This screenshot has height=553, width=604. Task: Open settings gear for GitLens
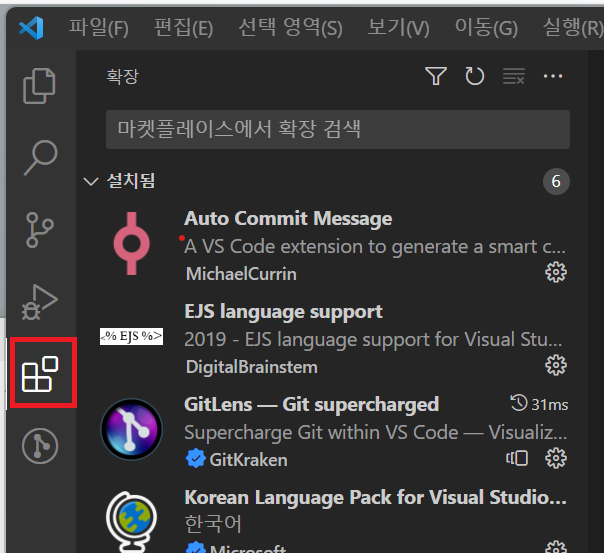tap(556, 458)
